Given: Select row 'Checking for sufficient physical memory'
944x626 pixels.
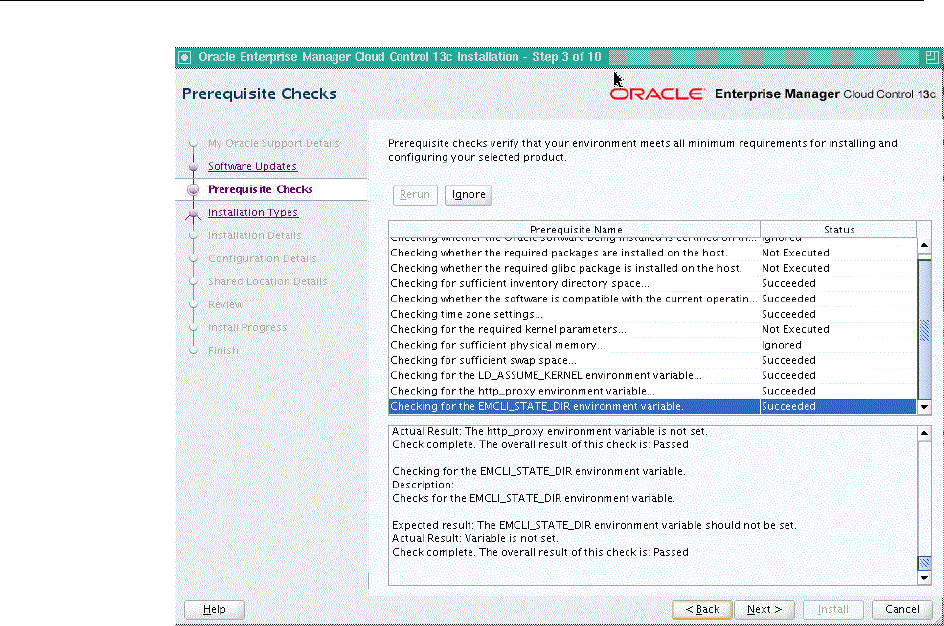Looking at the screenshot, I should (x=653, y=345).
